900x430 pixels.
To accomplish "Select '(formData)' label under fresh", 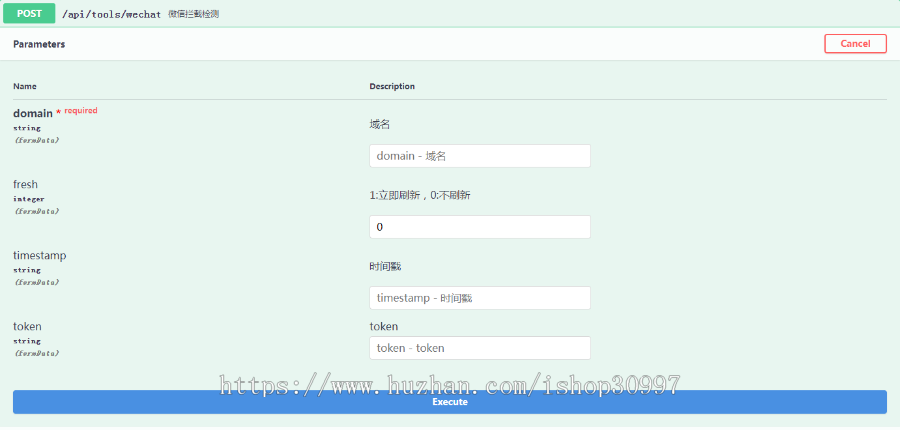I will coord(36,211).
